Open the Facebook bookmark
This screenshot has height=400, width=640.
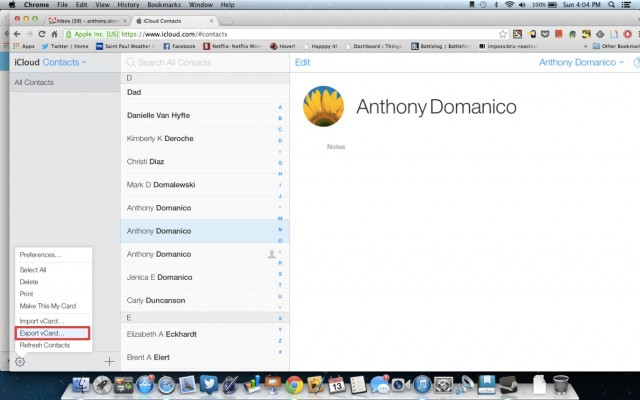(x=179, y=46)
